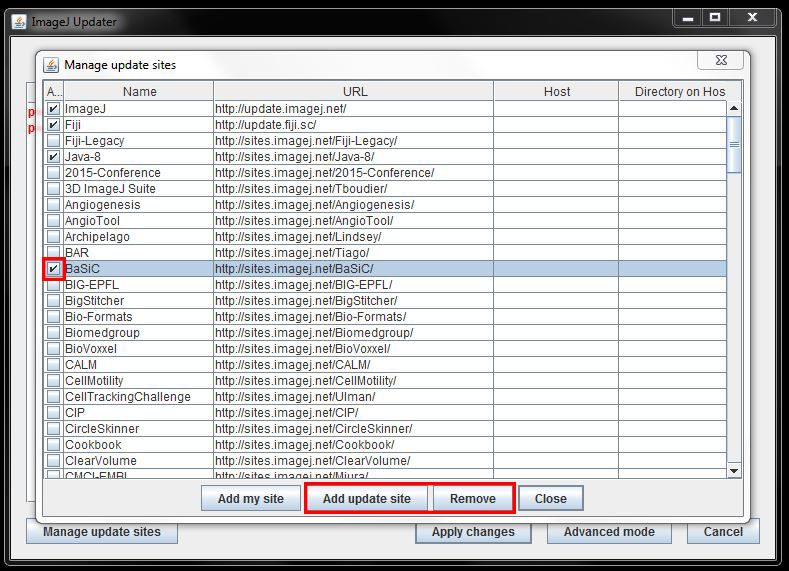Tick the AngioTool checkbox
This screenshot has height=571, width=789.
(x=53, y=221)
